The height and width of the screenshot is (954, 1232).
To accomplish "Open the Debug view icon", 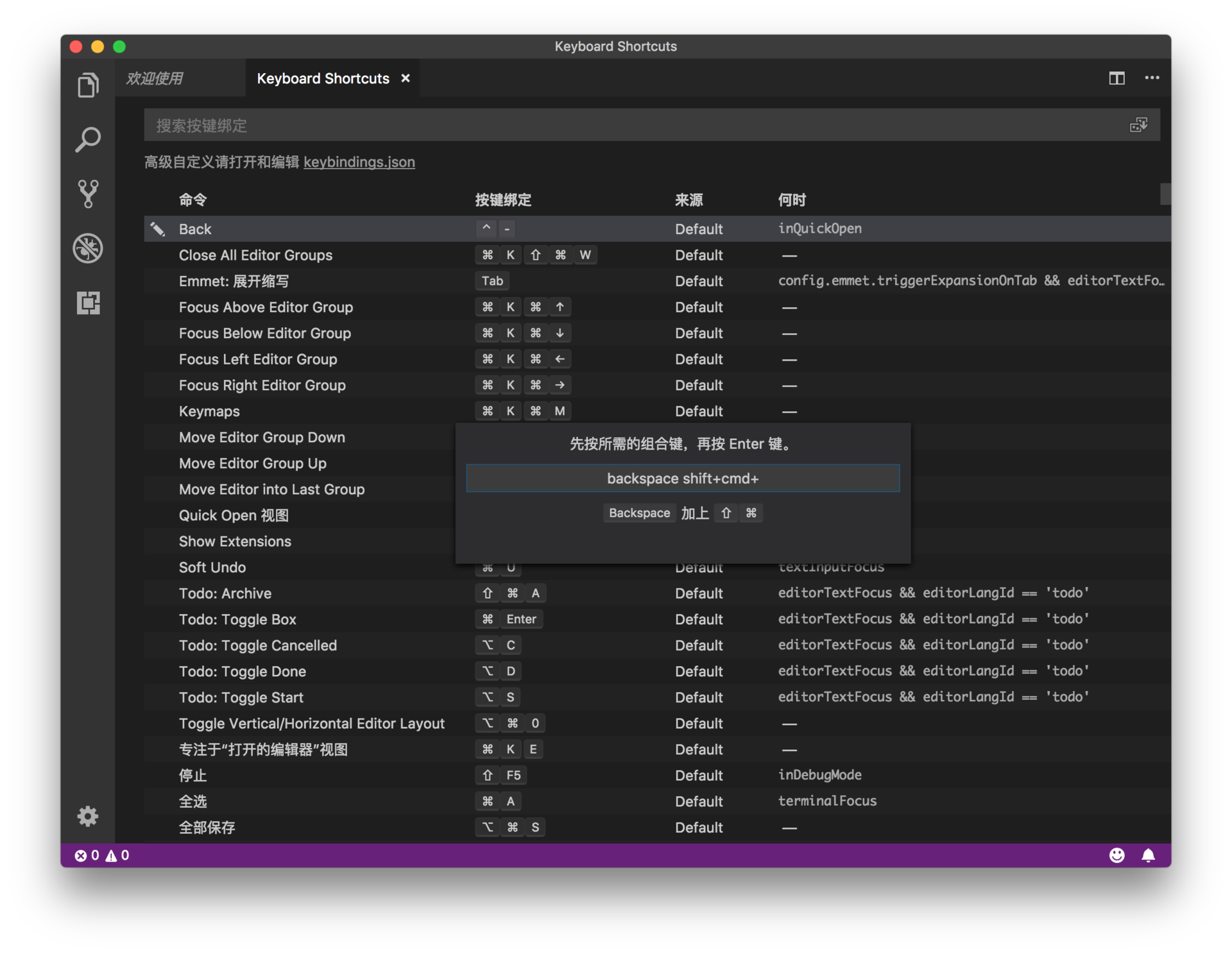I will pos(88,248).
